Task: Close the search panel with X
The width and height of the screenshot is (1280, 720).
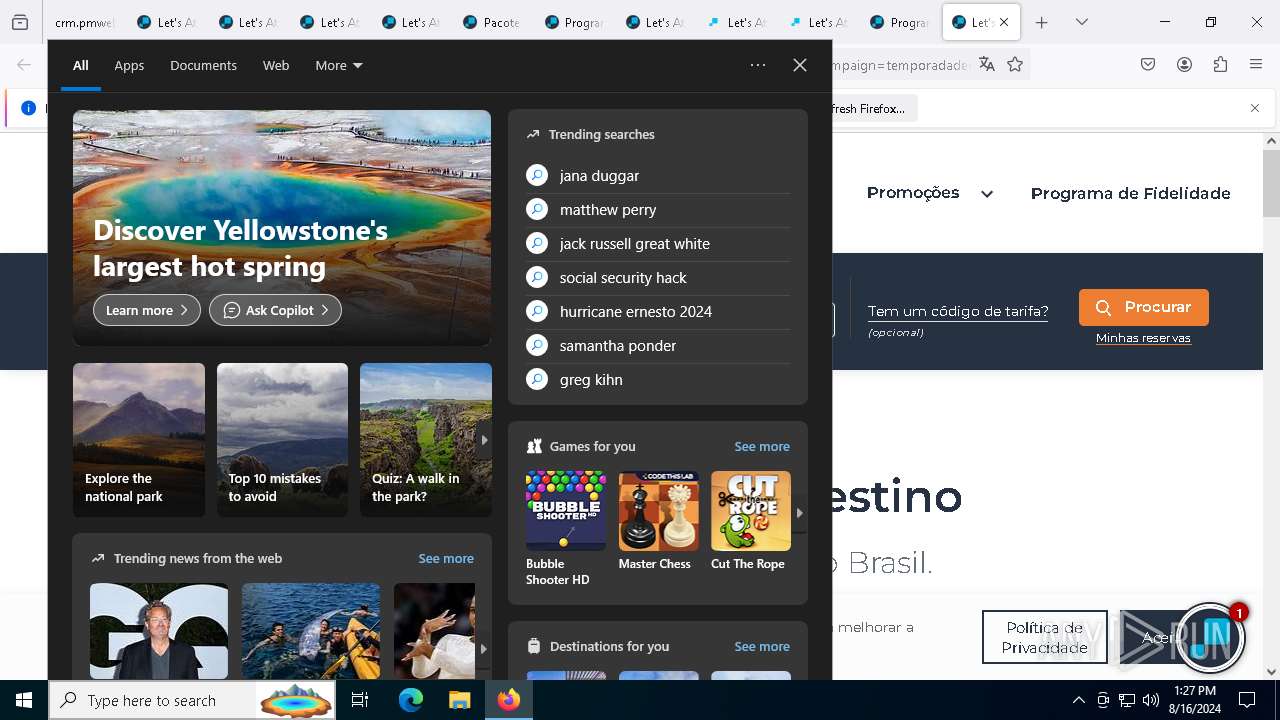Action: coord(800,65)
